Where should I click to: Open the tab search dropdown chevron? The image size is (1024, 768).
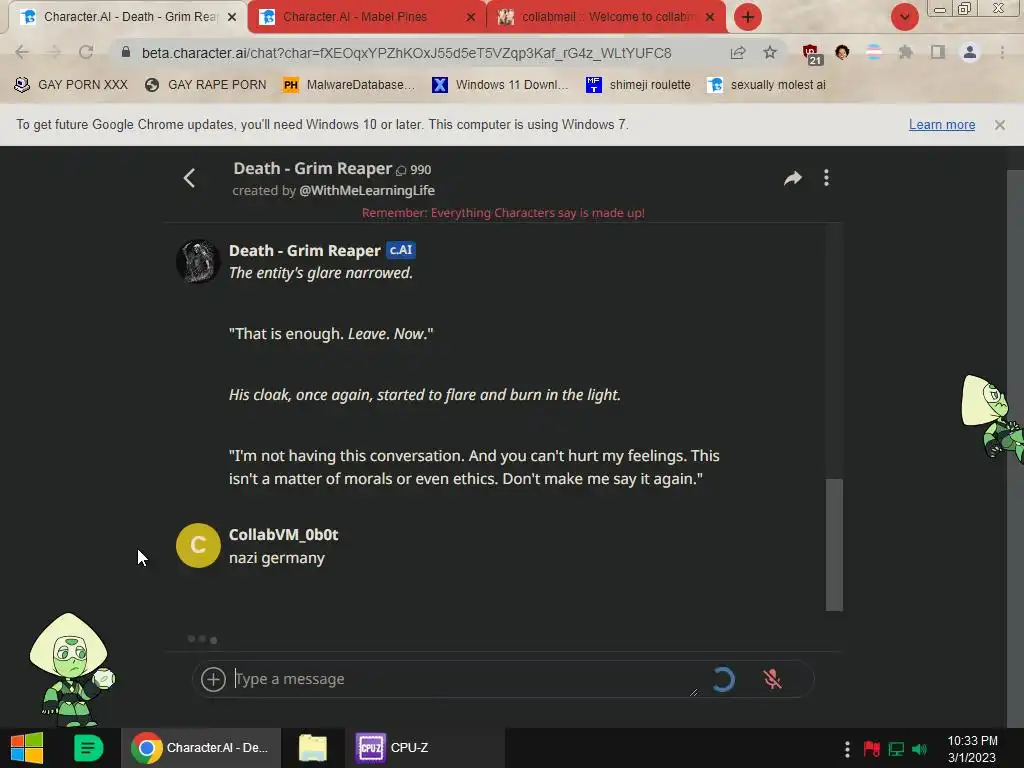click(904, 17)
